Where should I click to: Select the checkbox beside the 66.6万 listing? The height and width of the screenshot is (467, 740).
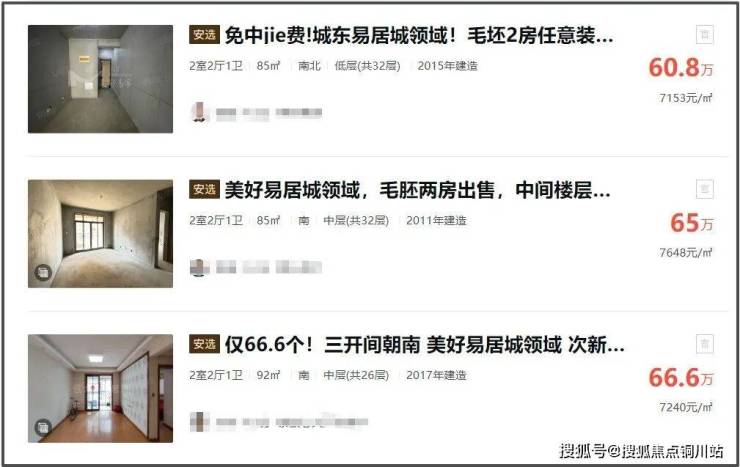click(705, 344)
